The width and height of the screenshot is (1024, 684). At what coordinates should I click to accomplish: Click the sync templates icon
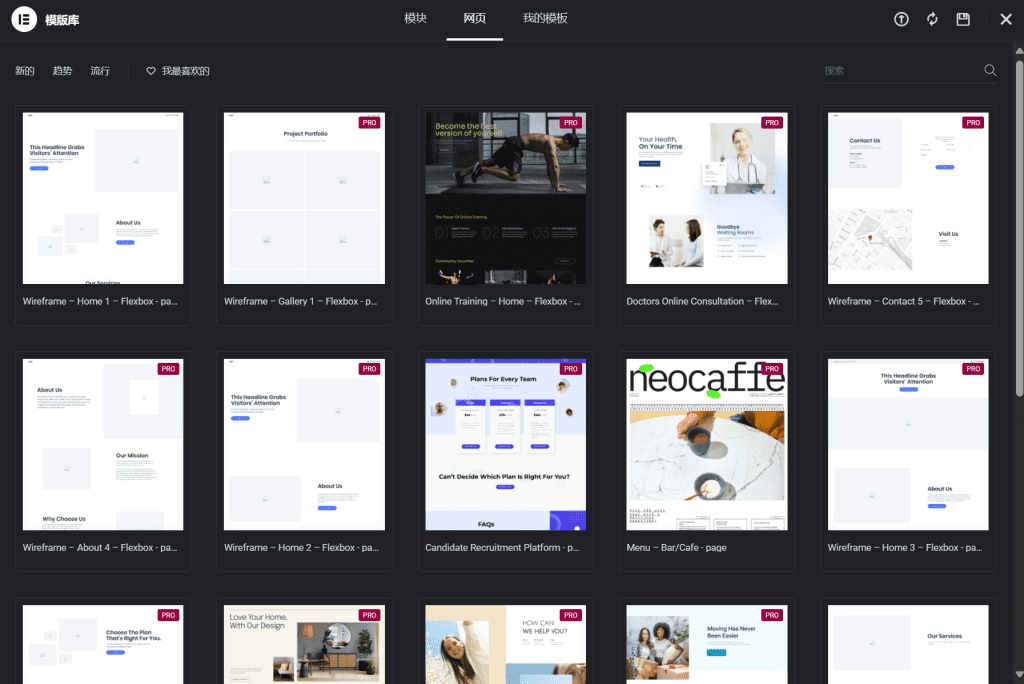(931, 18)
